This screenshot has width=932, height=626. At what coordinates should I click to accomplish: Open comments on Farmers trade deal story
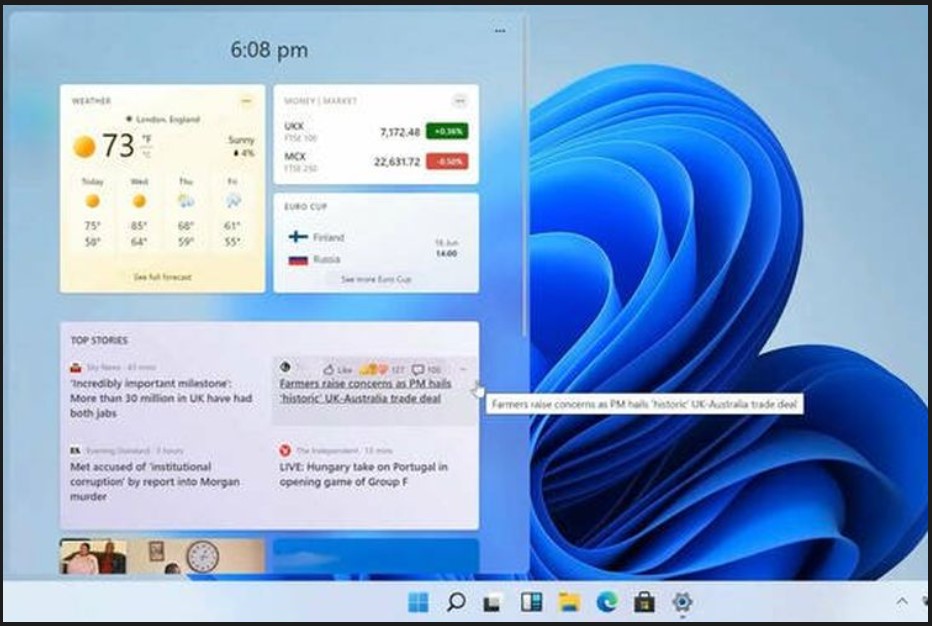426,370
